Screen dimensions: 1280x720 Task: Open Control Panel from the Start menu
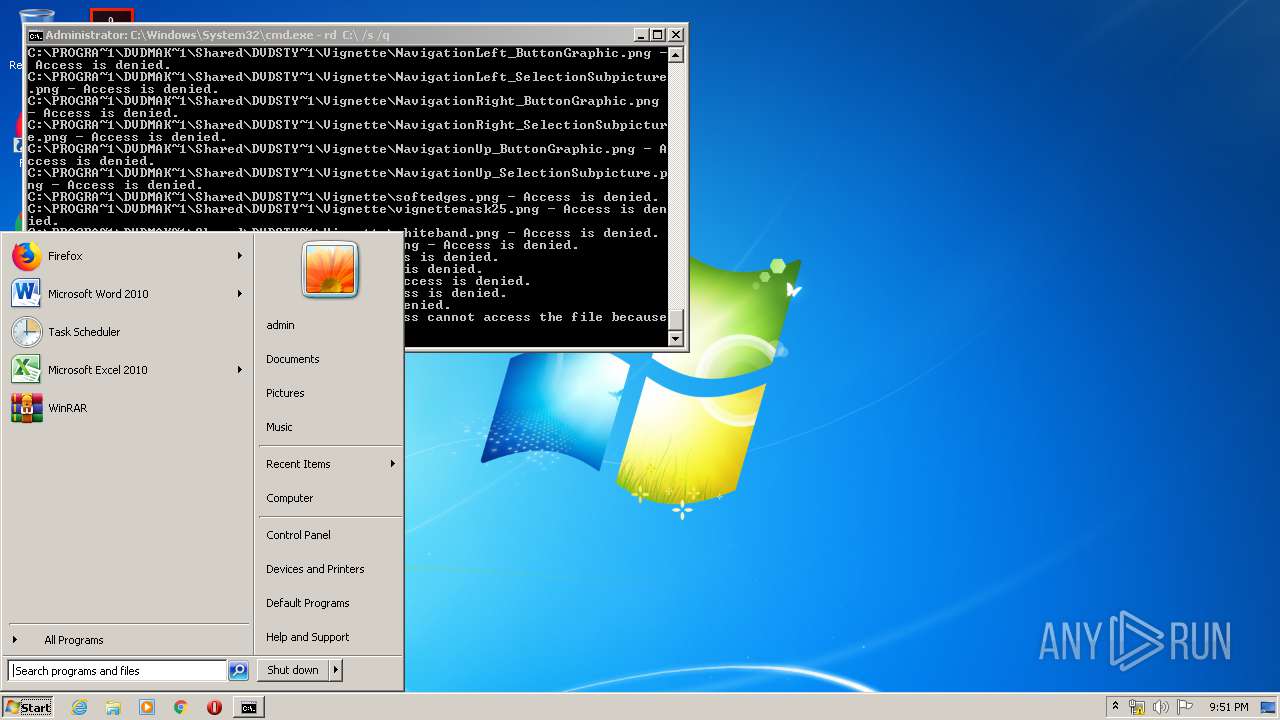pos(330,535)
